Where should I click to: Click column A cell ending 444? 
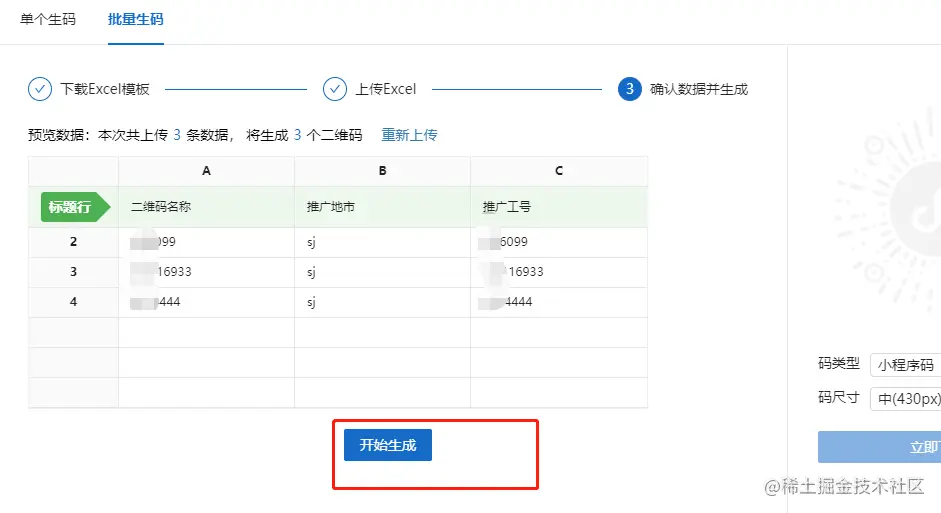(206, 302)
